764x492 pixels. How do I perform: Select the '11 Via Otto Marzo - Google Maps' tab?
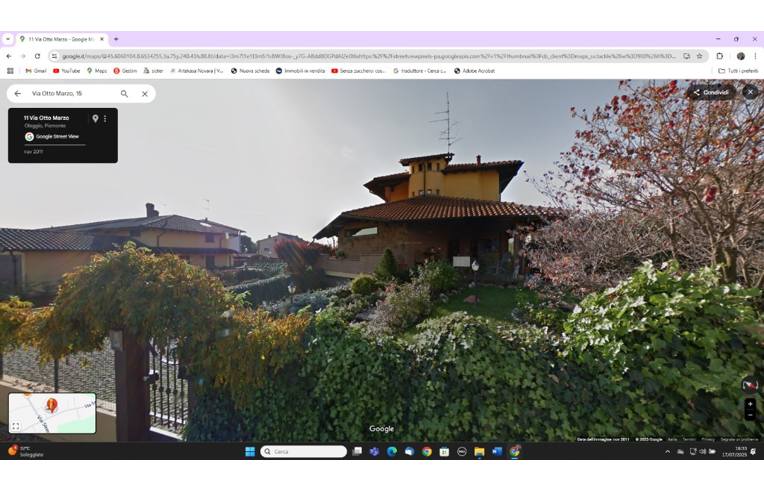[62, 39]
